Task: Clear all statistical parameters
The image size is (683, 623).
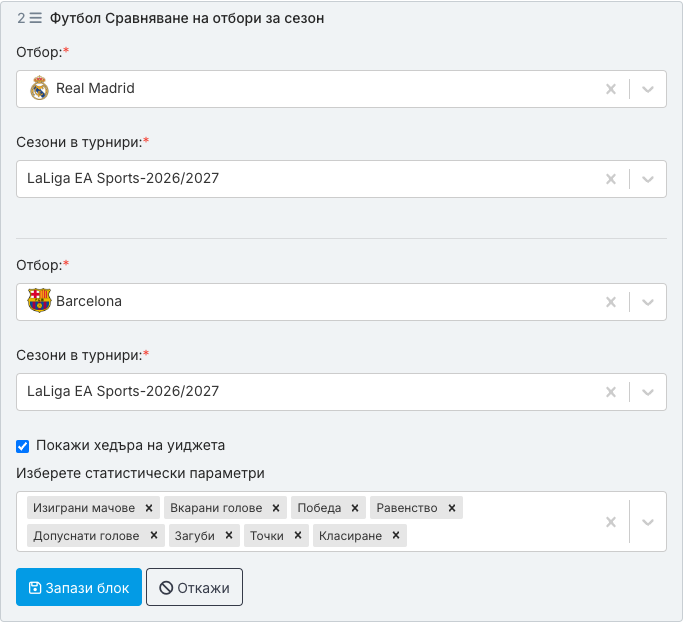Action: pos(611,522)
